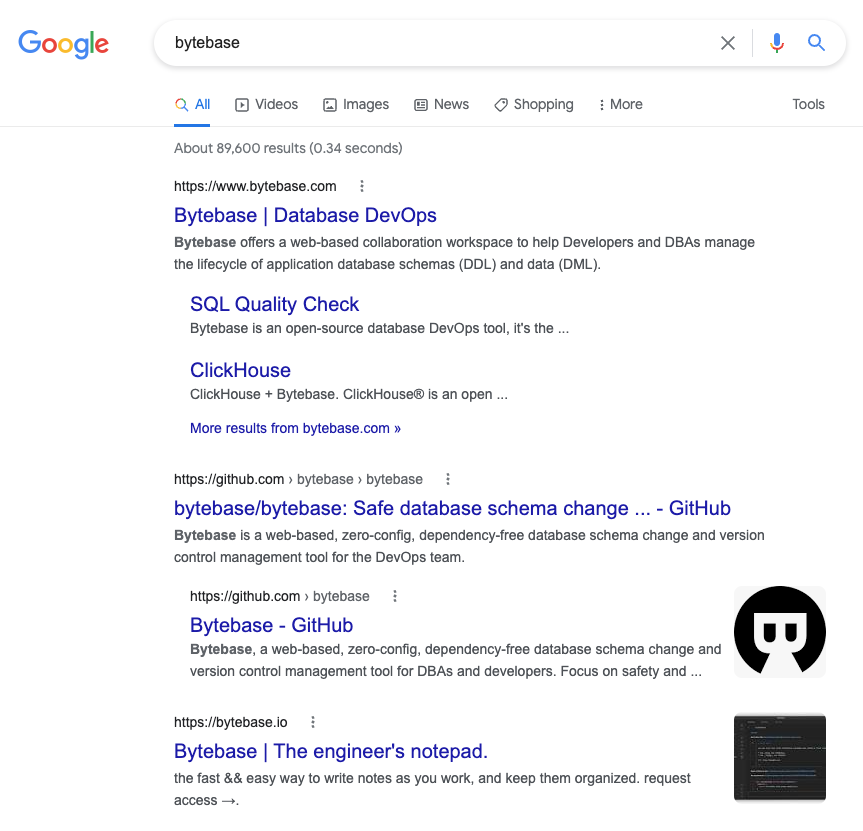
Task: Open the three-dot menu beside bytebase.io
Action: [x=313, y=722]
